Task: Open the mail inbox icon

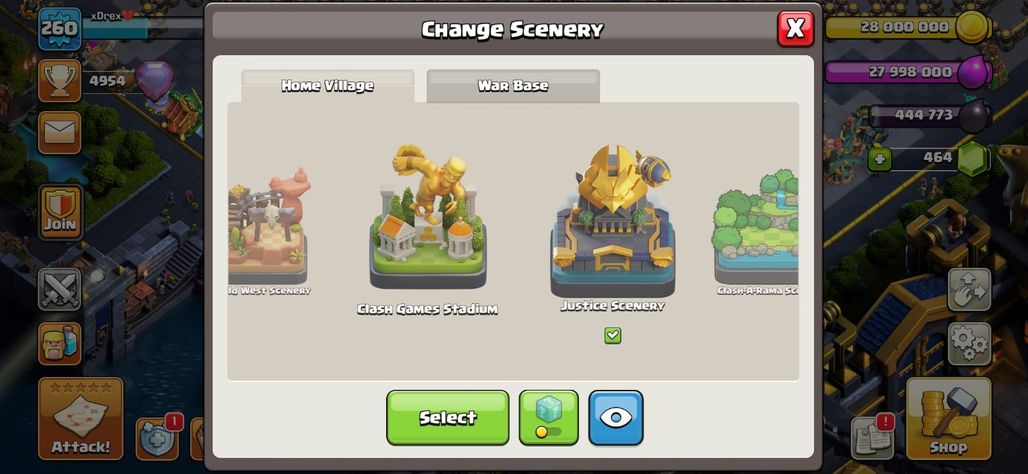Action: (60, 132)
